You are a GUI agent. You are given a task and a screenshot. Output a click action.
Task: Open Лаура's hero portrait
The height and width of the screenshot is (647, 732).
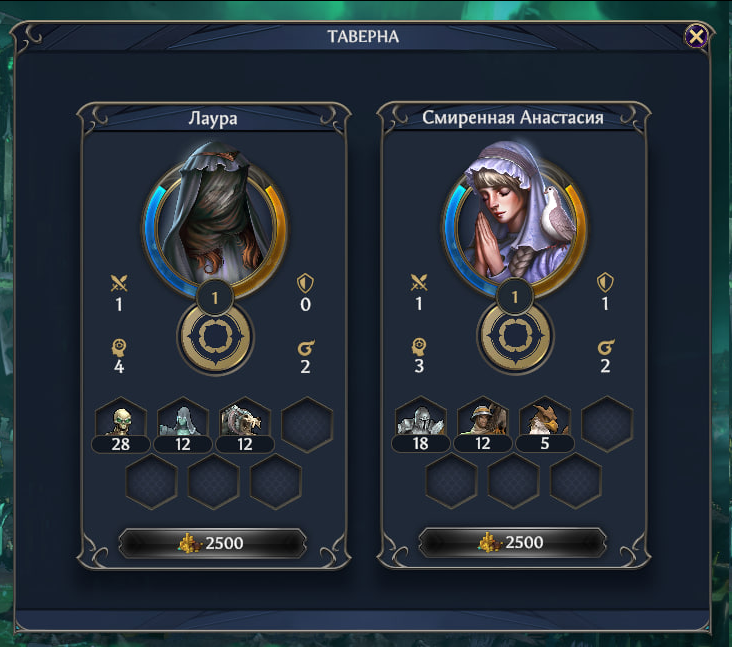pos(215,219)
